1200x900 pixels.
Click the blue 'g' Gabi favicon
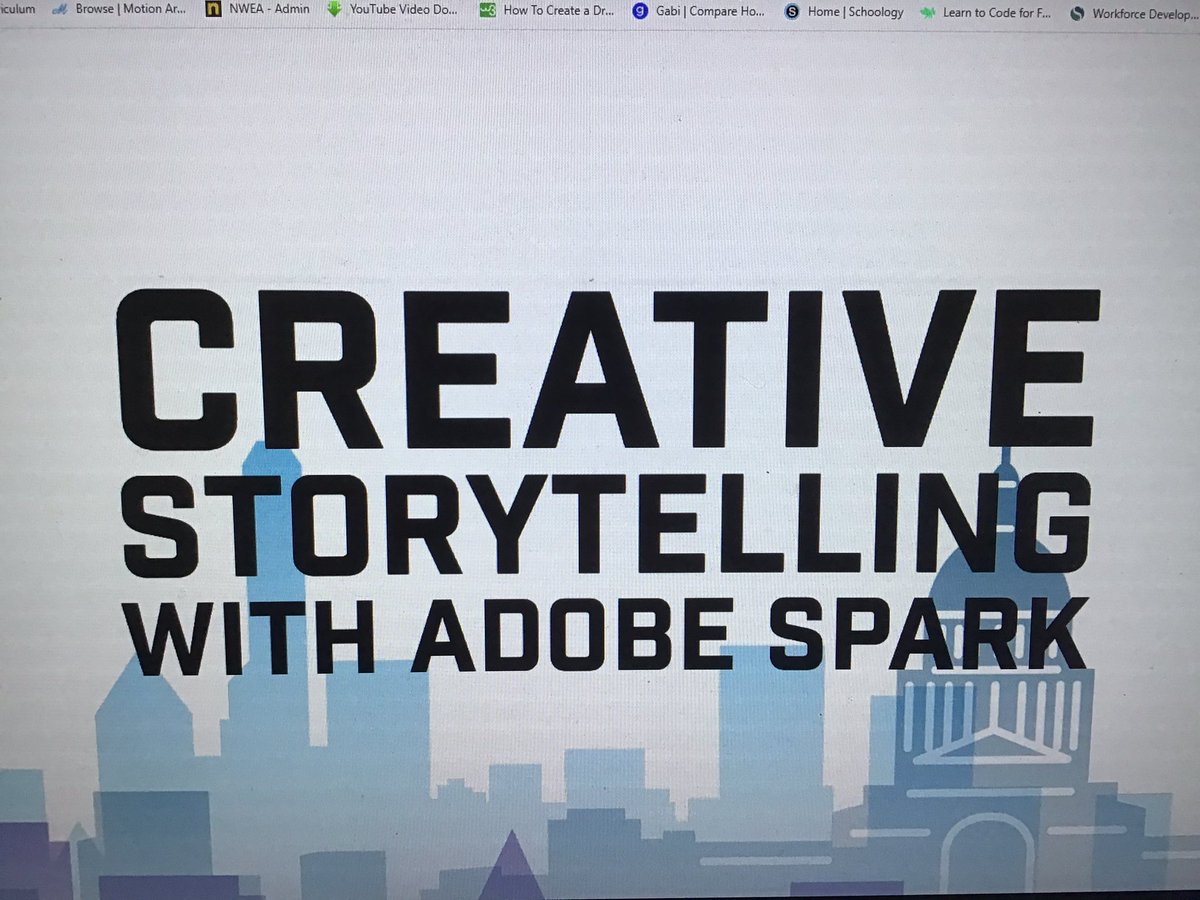point(640,11)
